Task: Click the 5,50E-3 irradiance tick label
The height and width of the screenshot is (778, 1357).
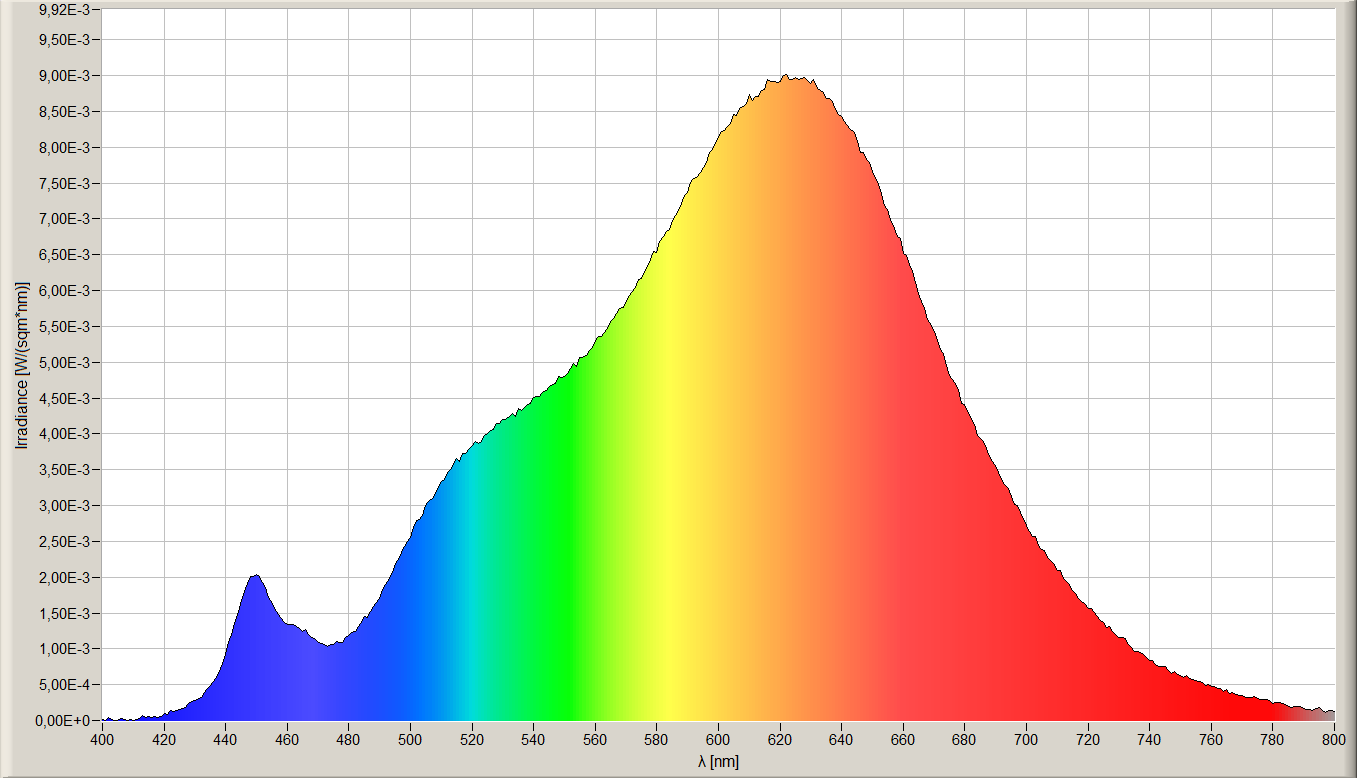Action: 65,327
